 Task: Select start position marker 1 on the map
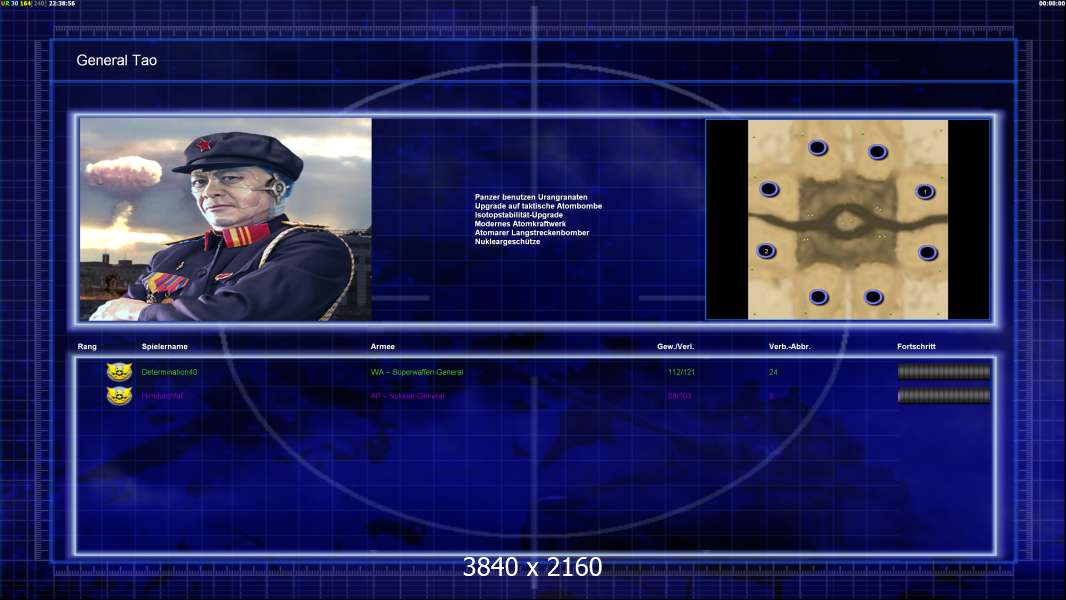tap(925, 192)
